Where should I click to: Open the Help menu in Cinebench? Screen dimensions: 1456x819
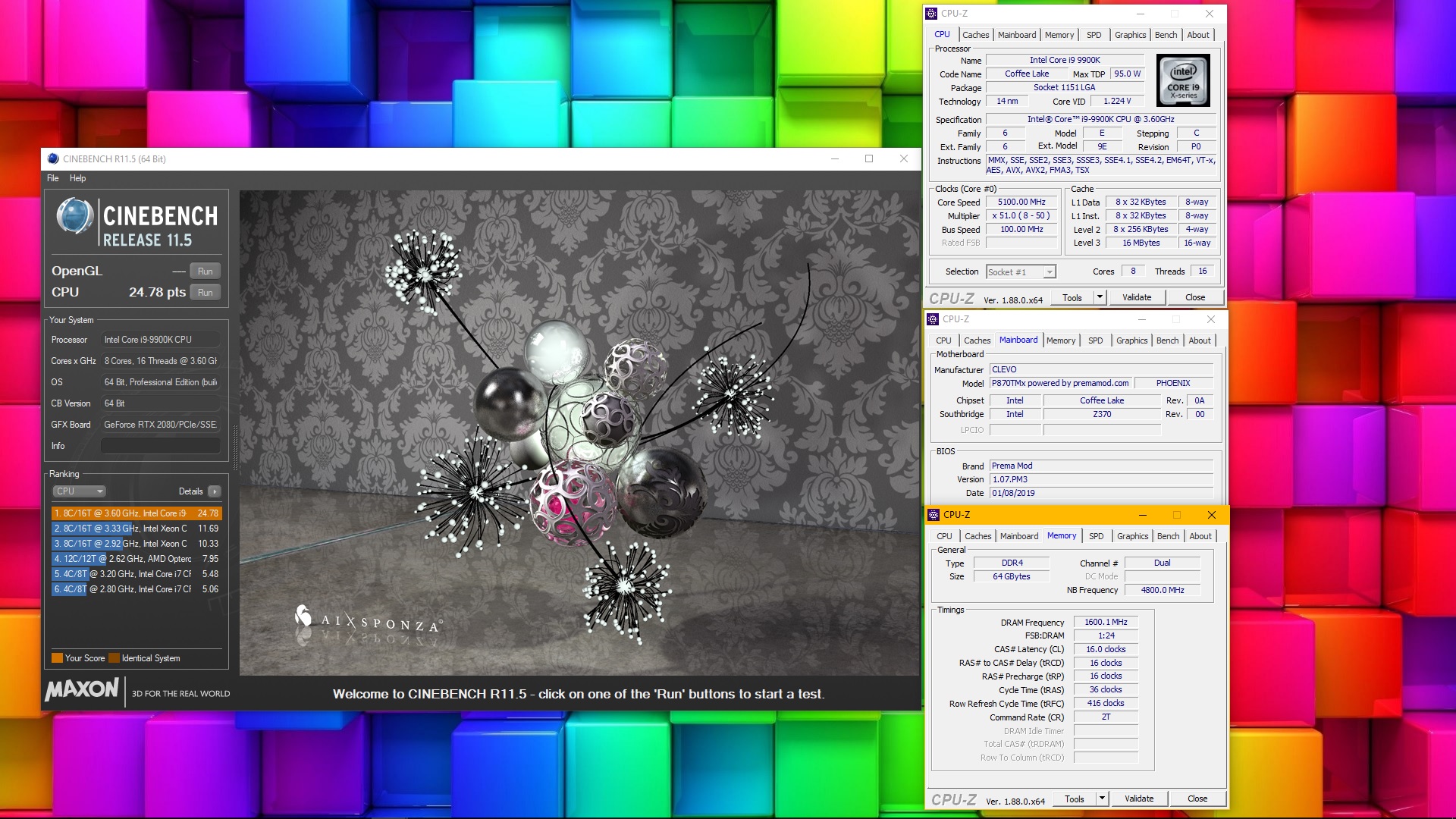[78, 178]
